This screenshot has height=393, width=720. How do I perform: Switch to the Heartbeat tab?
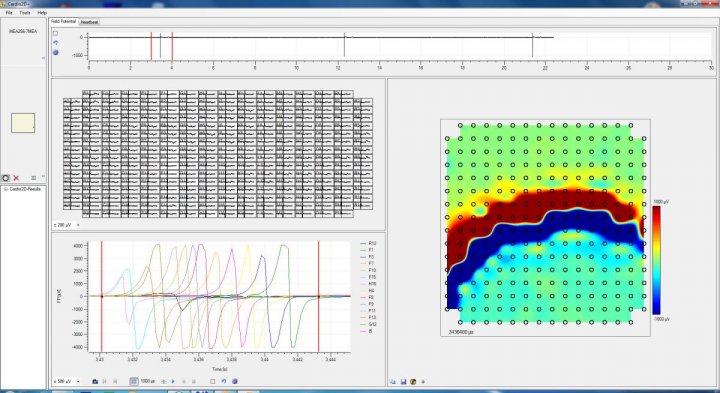(90, 22)
